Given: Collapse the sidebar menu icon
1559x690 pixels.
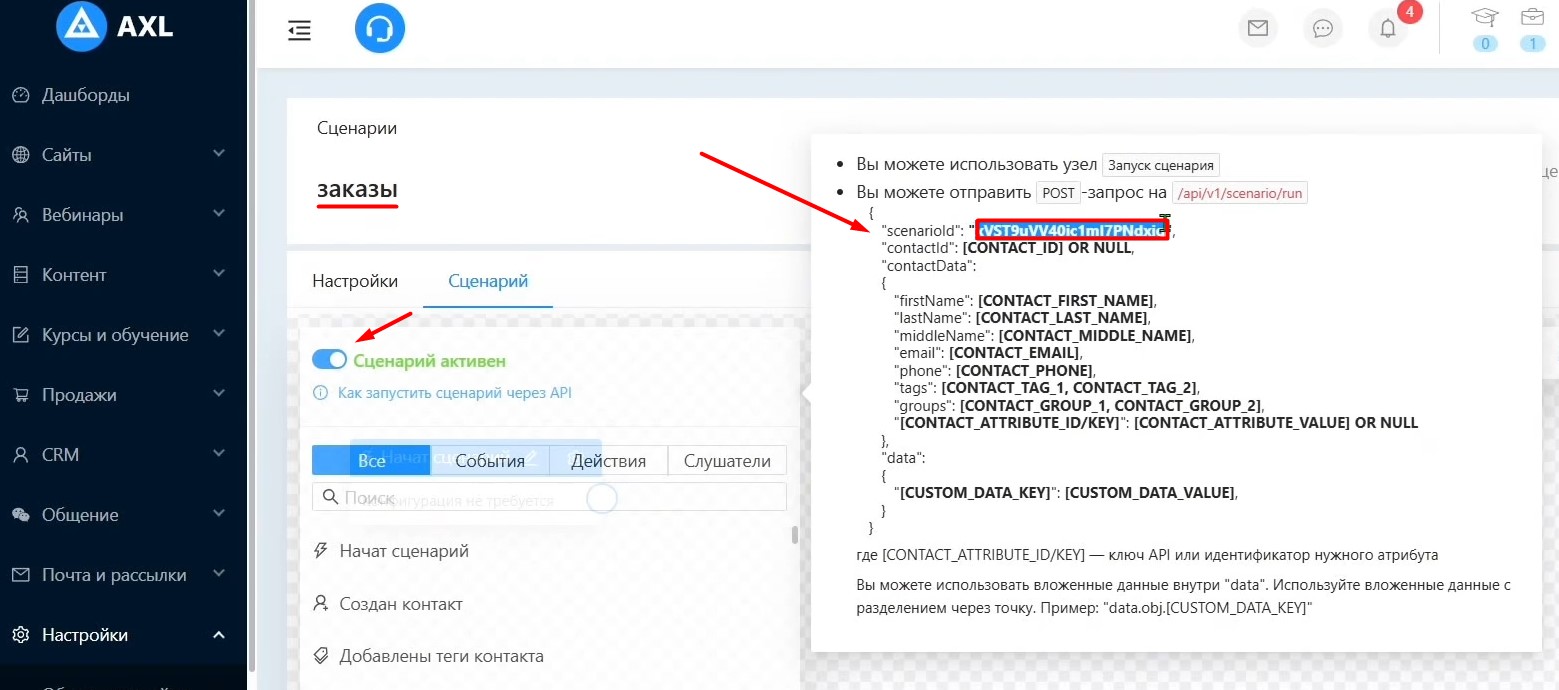Looking at the screenshot, I should click(x=299, y=30).
